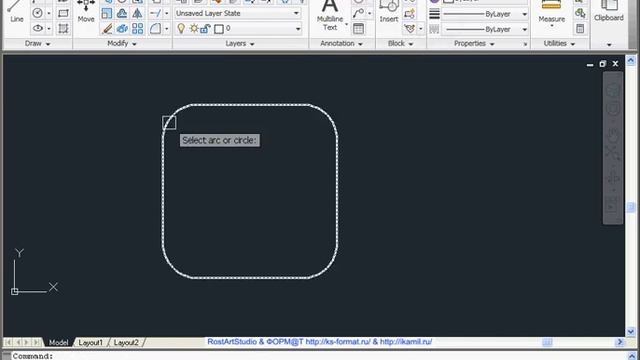Choose the Array tool in Modify panel
The width and height of the screenshot is (640, 360).
138,29
